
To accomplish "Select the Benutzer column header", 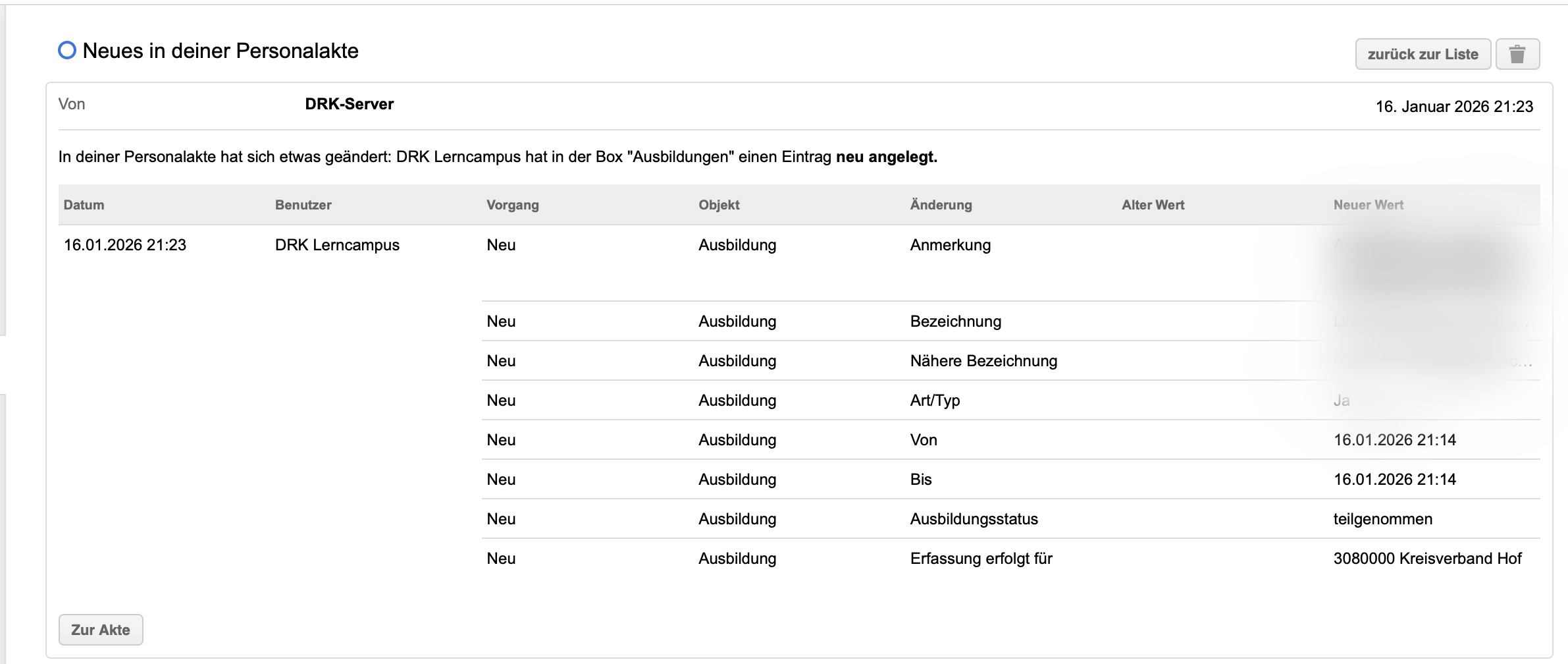I will click(x=303, y=205).
